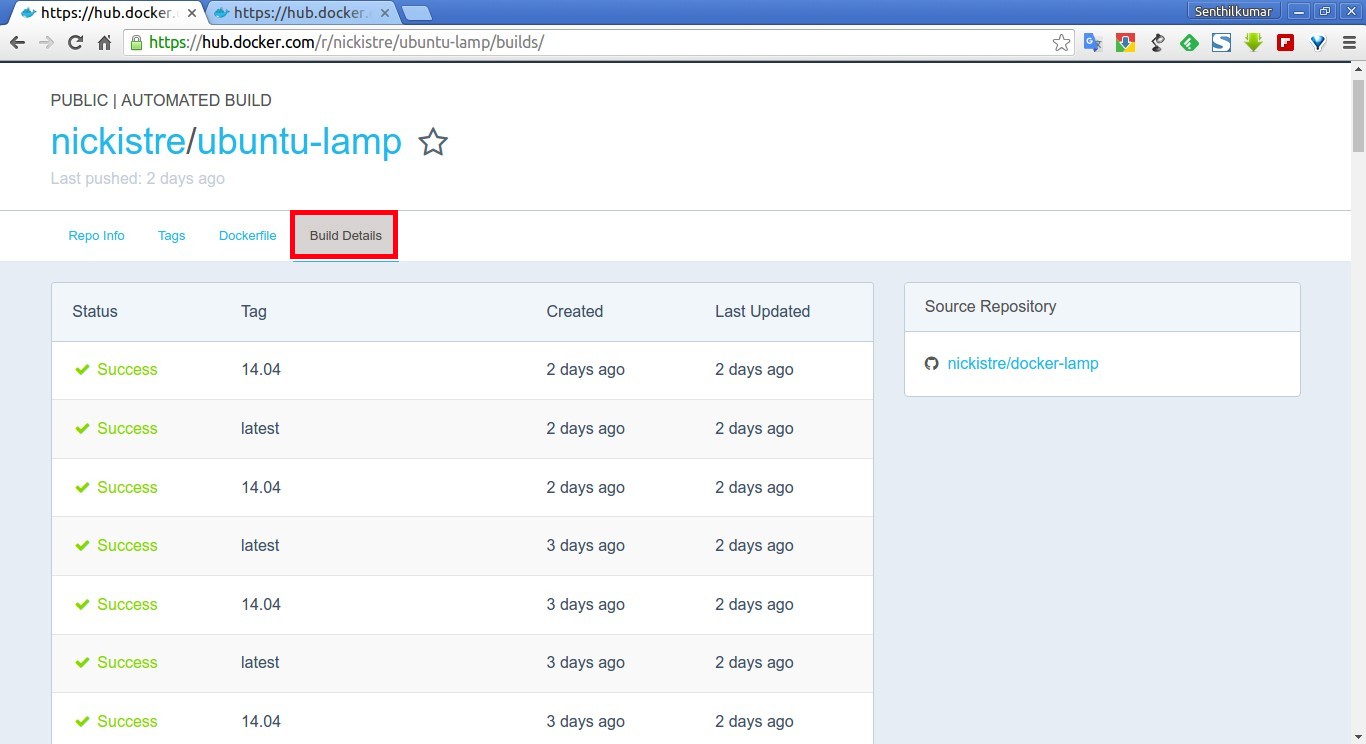
Task: Open the nickistre user profile link
Action: click(x=118, y=142)
